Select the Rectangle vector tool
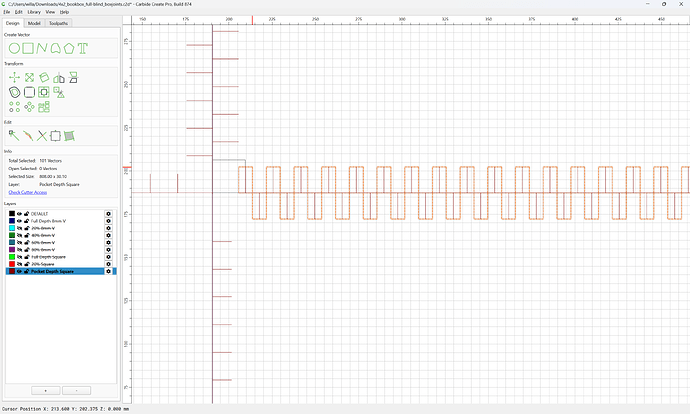The image size is (690, 414). [x=28, y=48]
